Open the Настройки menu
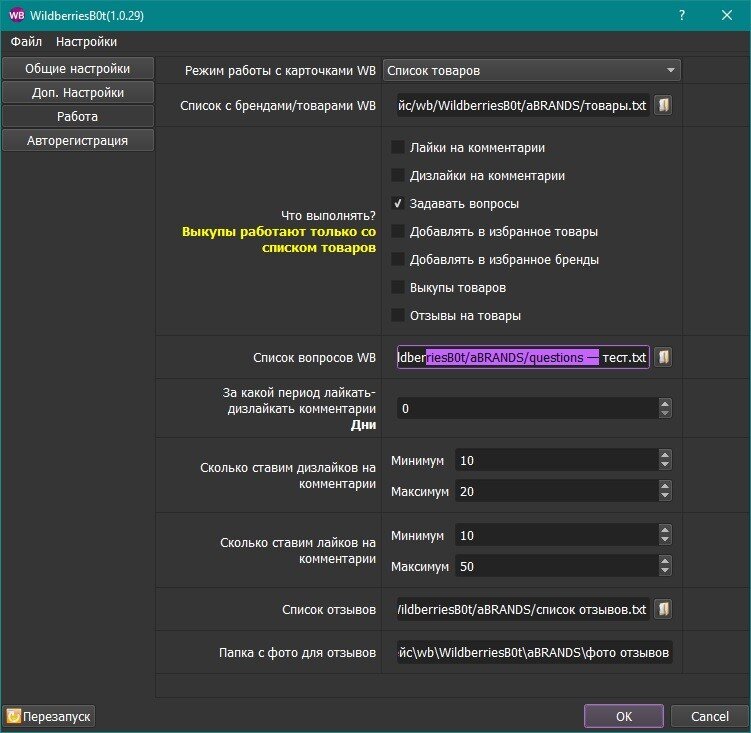Image resolution: width=751 pixels, height=733 pixels. (86, 42)
